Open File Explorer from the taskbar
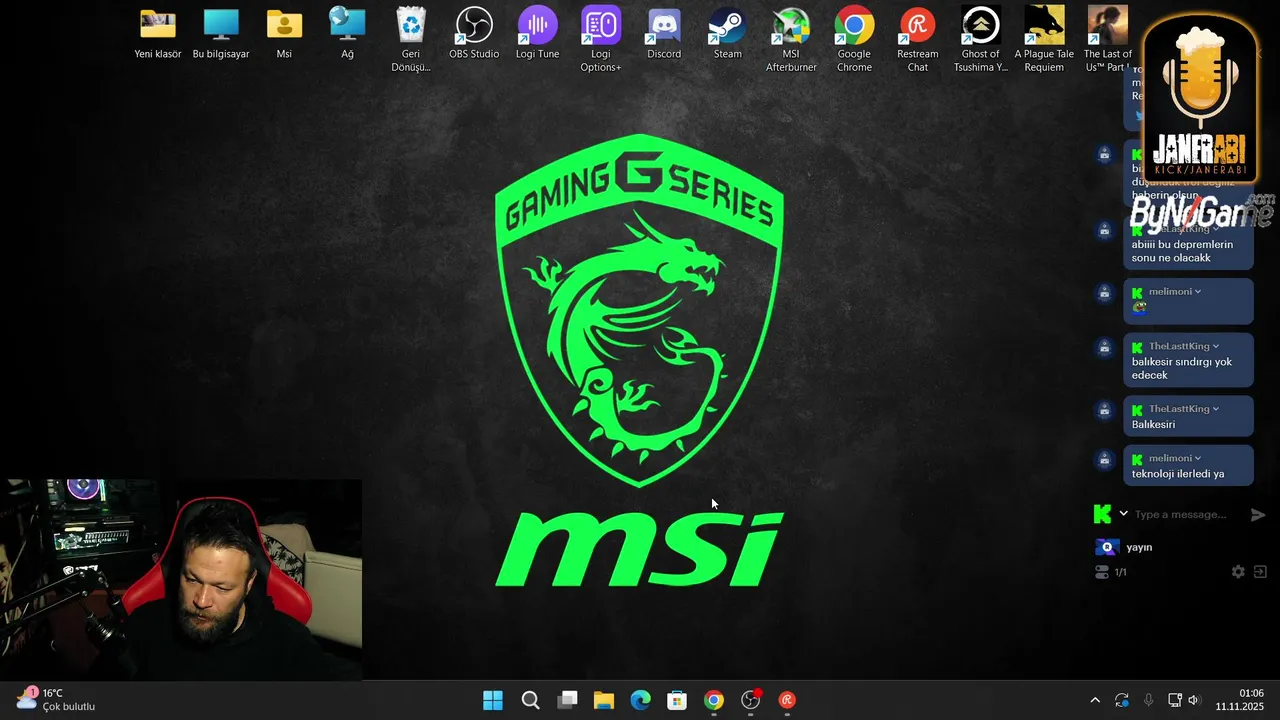Viewport: 1280px width, 720px height. point(604,700)
